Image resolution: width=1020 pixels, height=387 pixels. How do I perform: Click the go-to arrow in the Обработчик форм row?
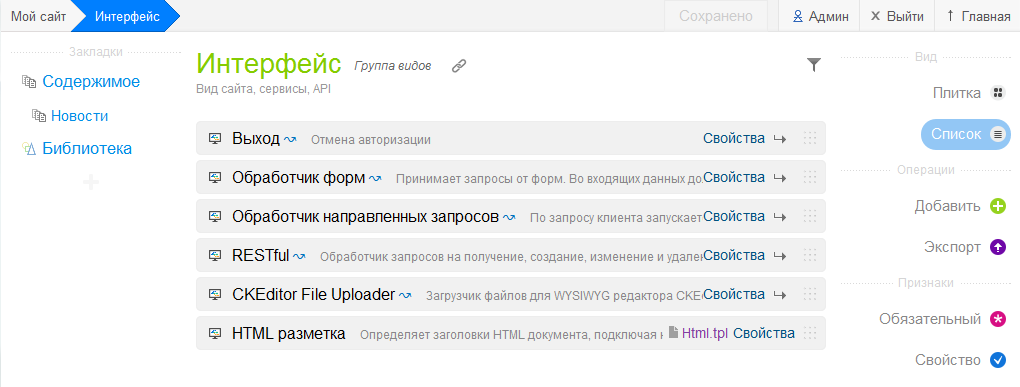tap(780, 178)
